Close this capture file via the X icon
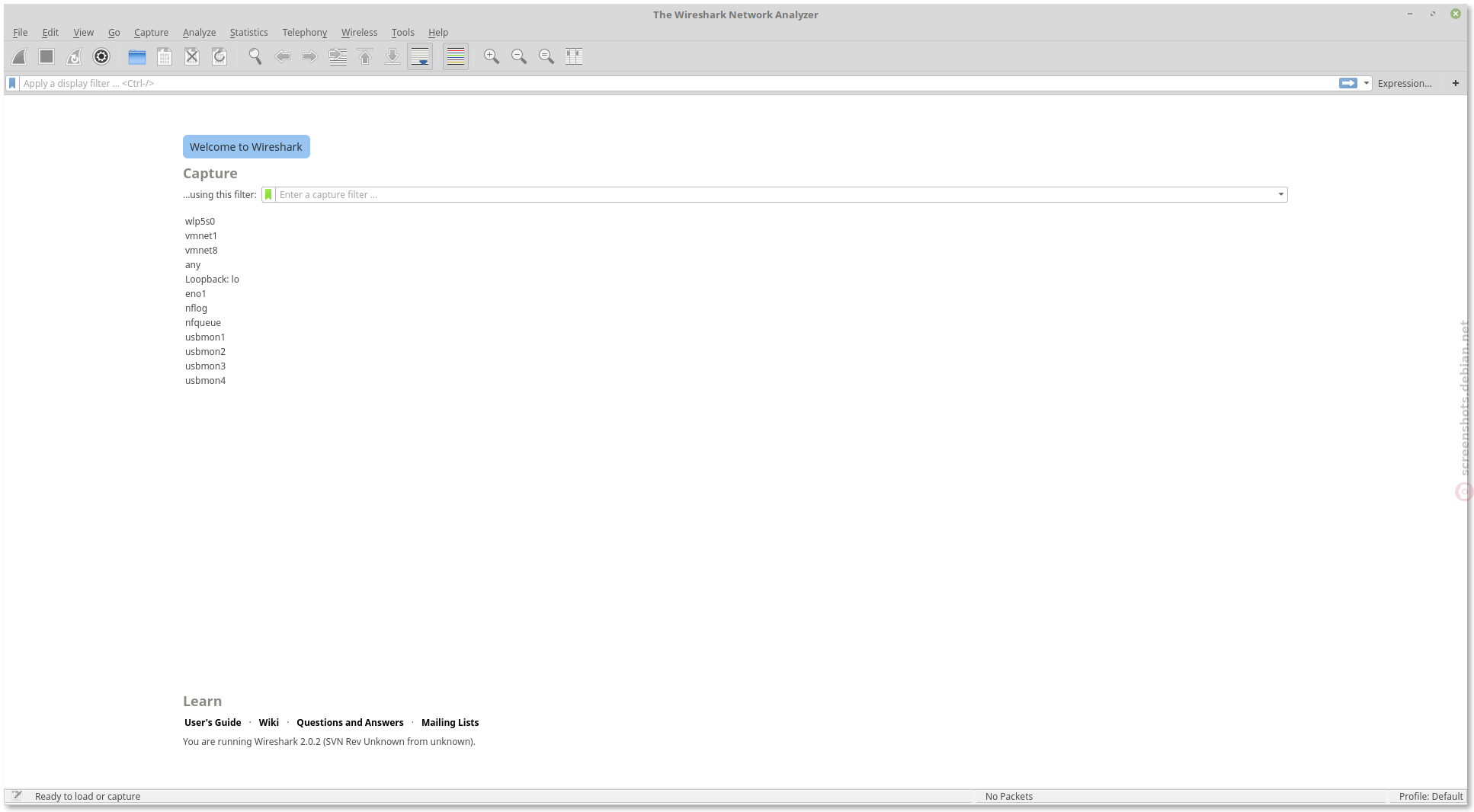The height and width of the screenshot is (812, 1474). pos(192,56)
